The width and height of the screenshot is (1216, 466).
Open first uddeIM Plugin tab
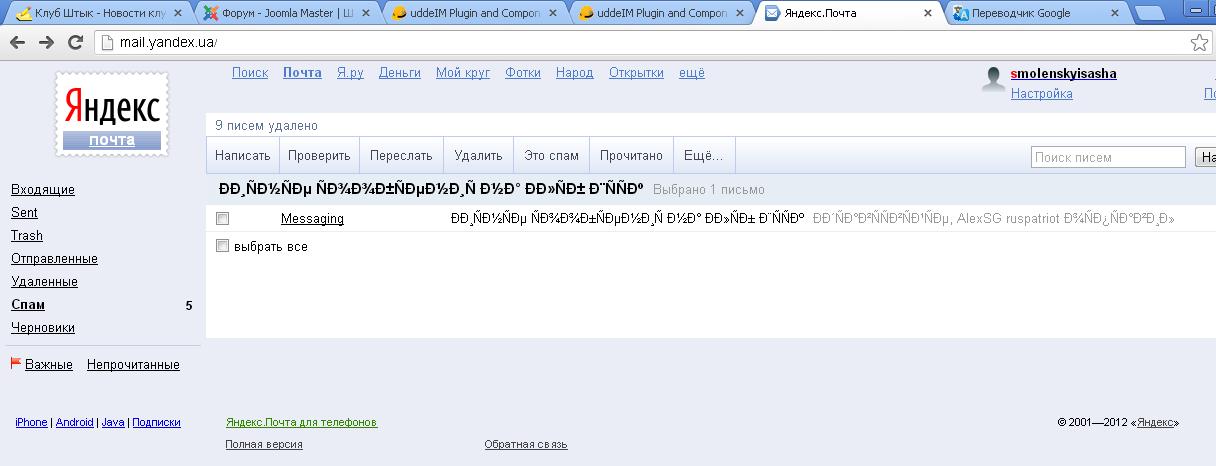point(475,13)
